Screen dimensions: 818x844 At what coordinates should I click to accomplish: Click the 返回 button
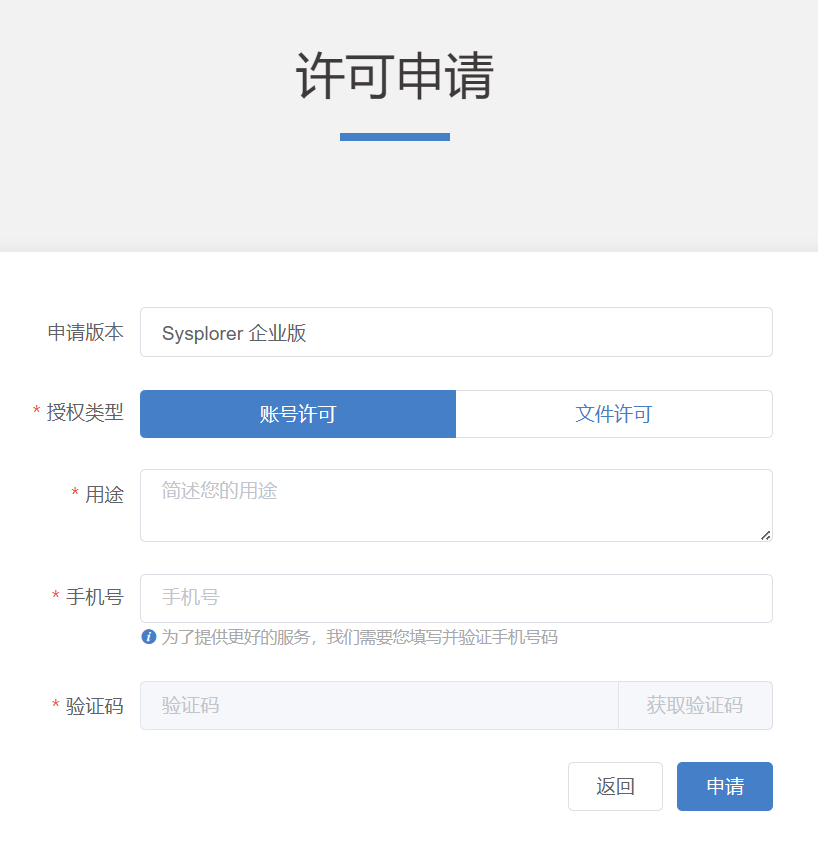tap(615, 787)
